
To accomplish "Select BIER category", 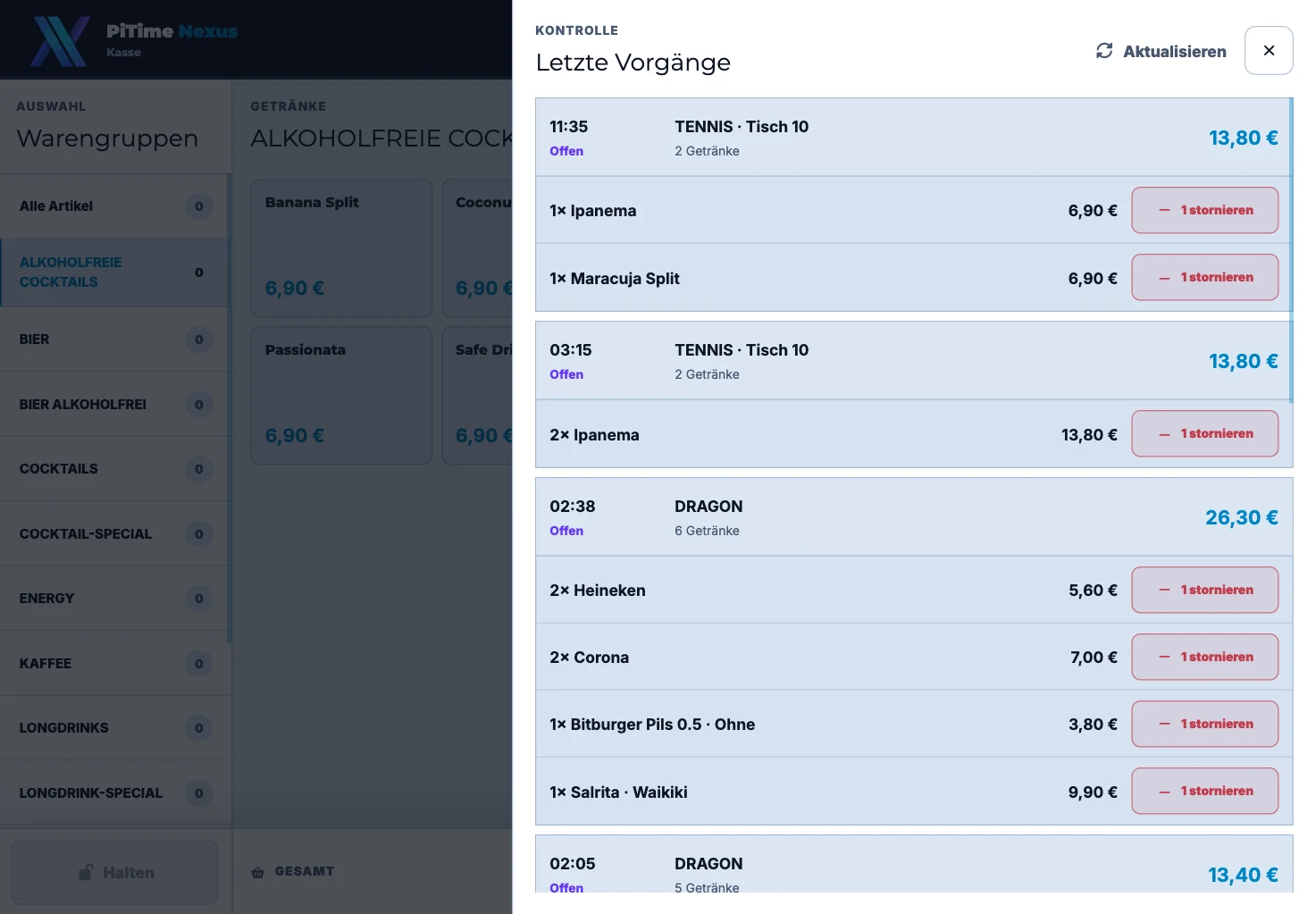I will (x=115, y=340).
